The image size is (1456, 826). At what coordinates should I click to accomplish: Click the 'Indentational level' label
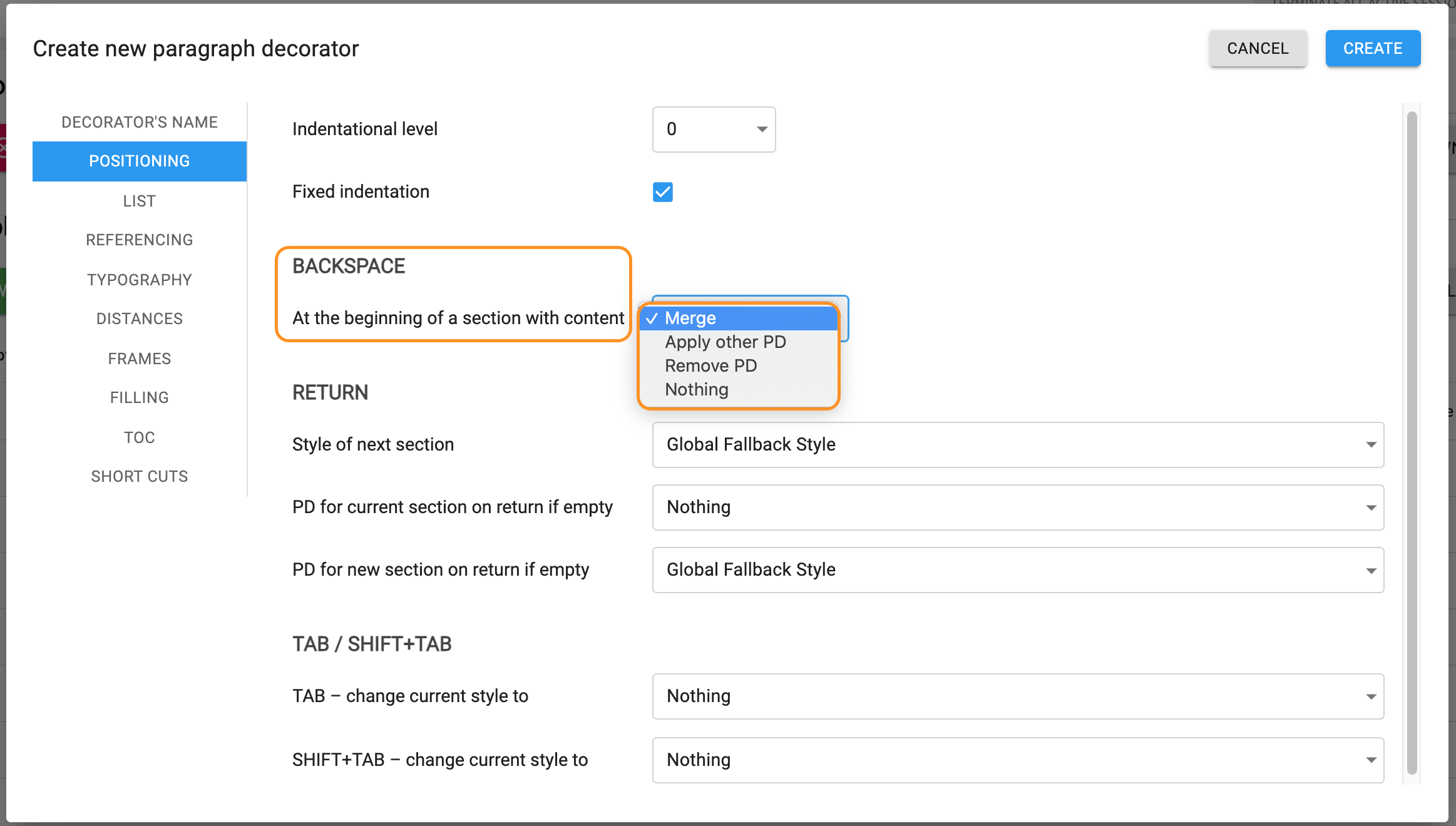pyautogui.click(x=365, y=129)
